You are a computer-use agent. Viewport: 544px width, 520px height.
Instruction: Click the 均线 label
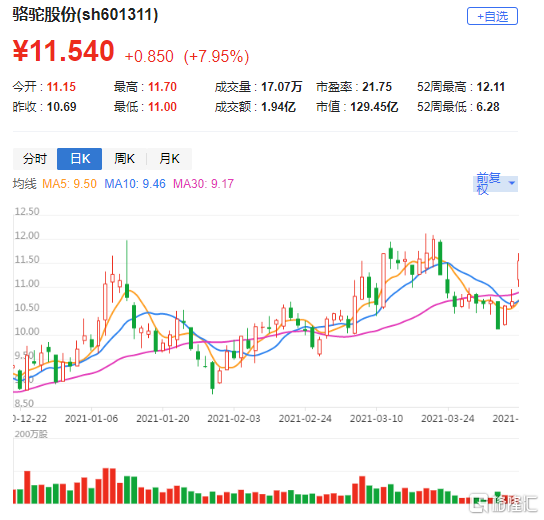tap(25, 184)
